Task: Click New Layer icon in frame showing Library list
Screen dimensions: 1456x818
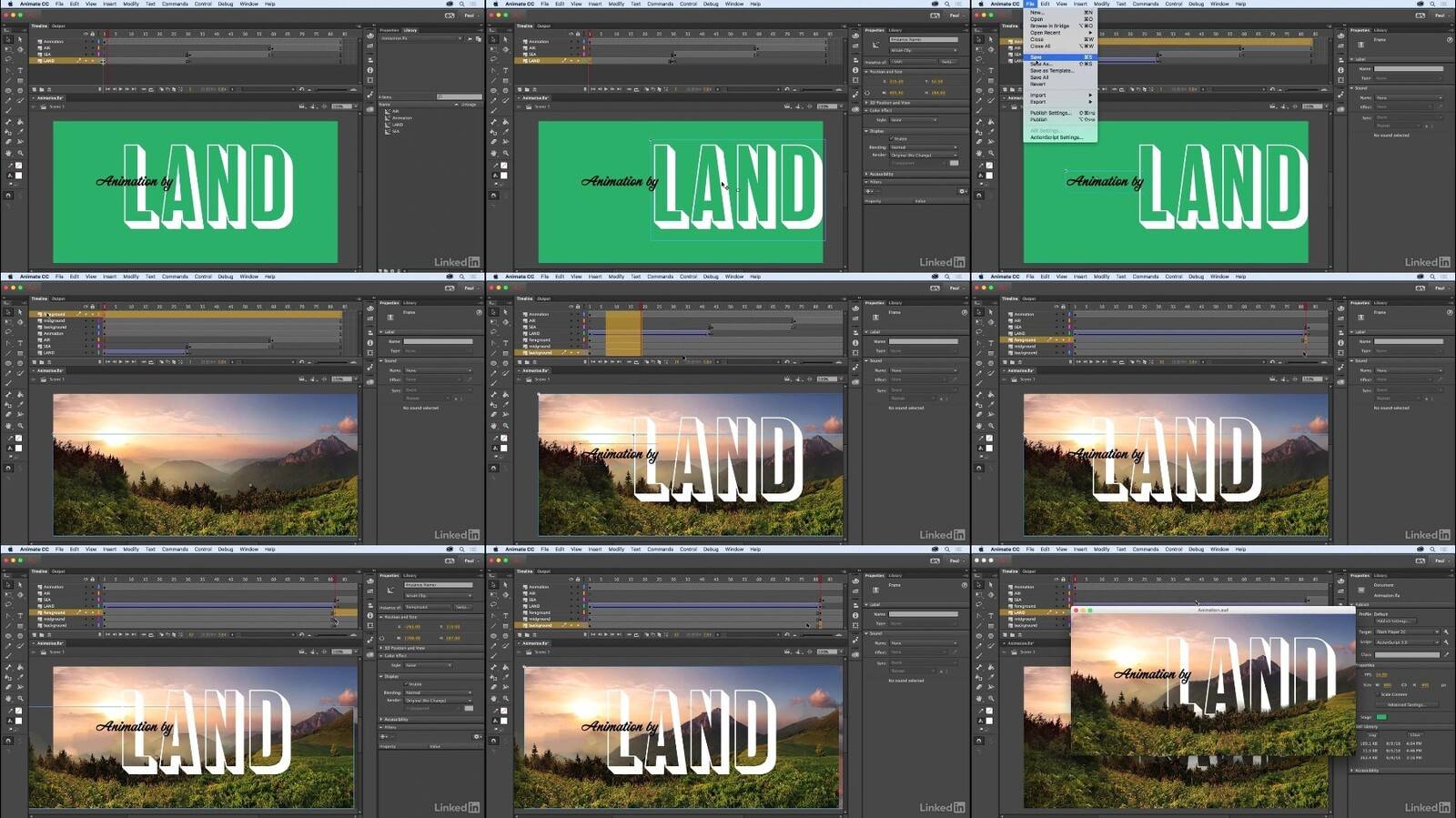Action: tap(35, 89)
